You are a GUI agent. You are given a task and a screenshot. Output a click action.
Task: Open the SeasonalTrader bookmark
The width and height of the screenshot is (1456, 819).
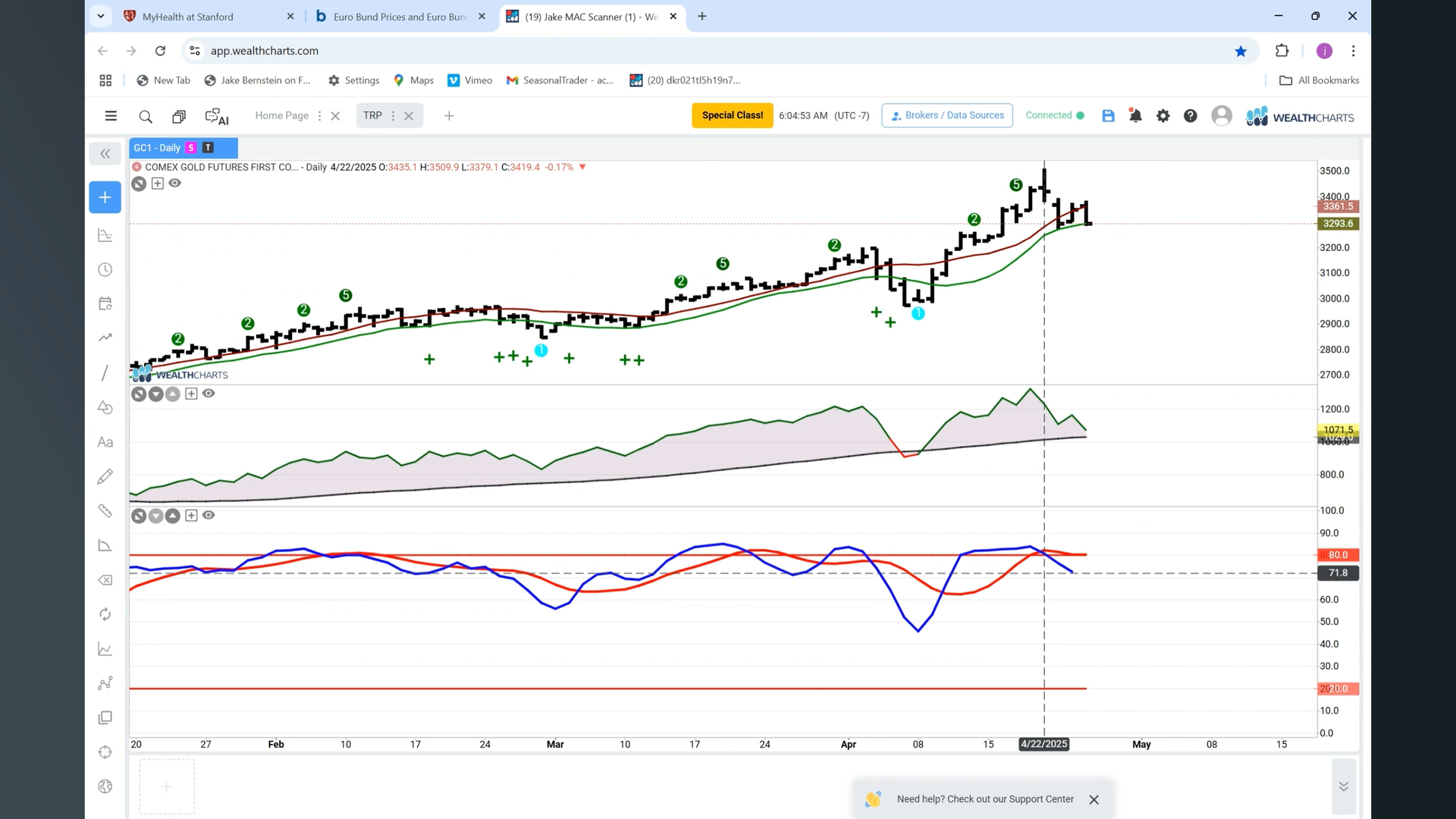pos(560,80)
